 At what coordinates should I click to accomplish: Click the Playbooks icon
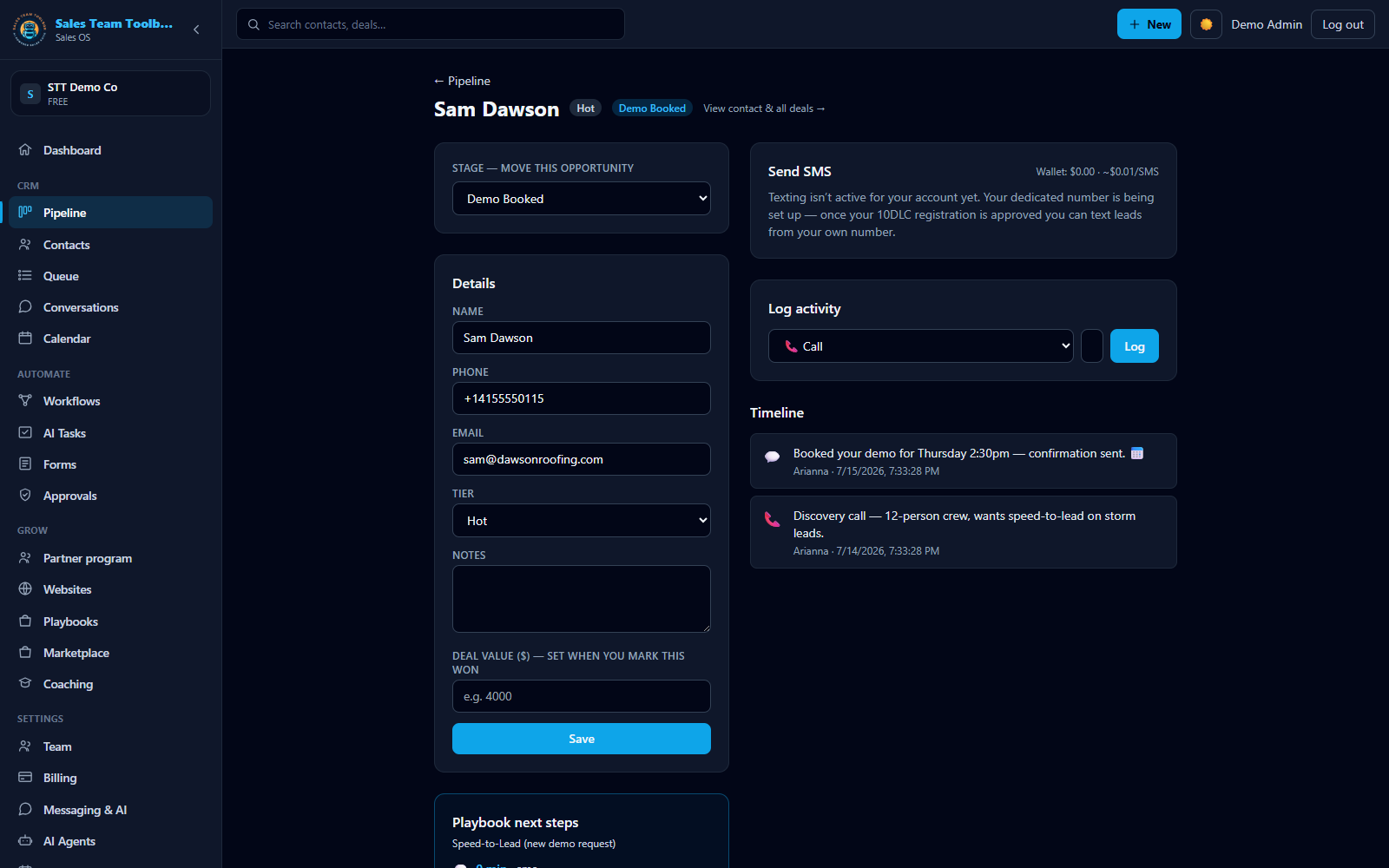25,621
